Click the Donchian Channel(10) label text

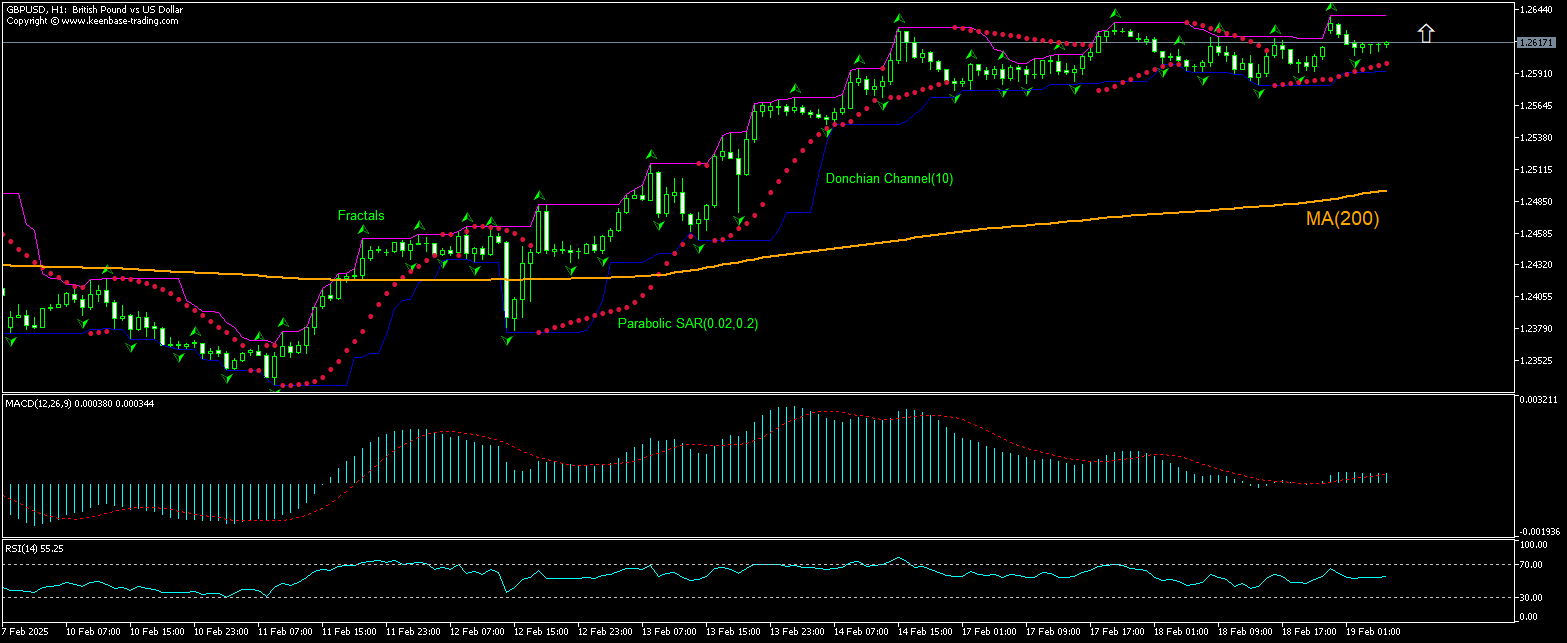[x=890, y=179]
